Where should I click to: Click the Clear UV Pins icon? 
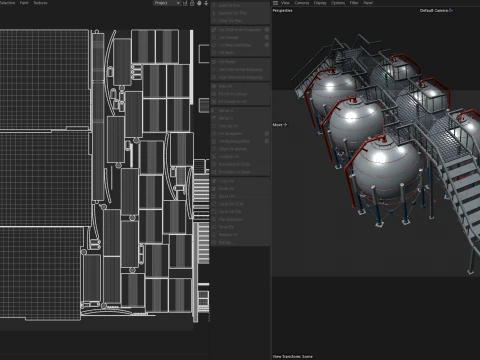click(x=214, y=21)
